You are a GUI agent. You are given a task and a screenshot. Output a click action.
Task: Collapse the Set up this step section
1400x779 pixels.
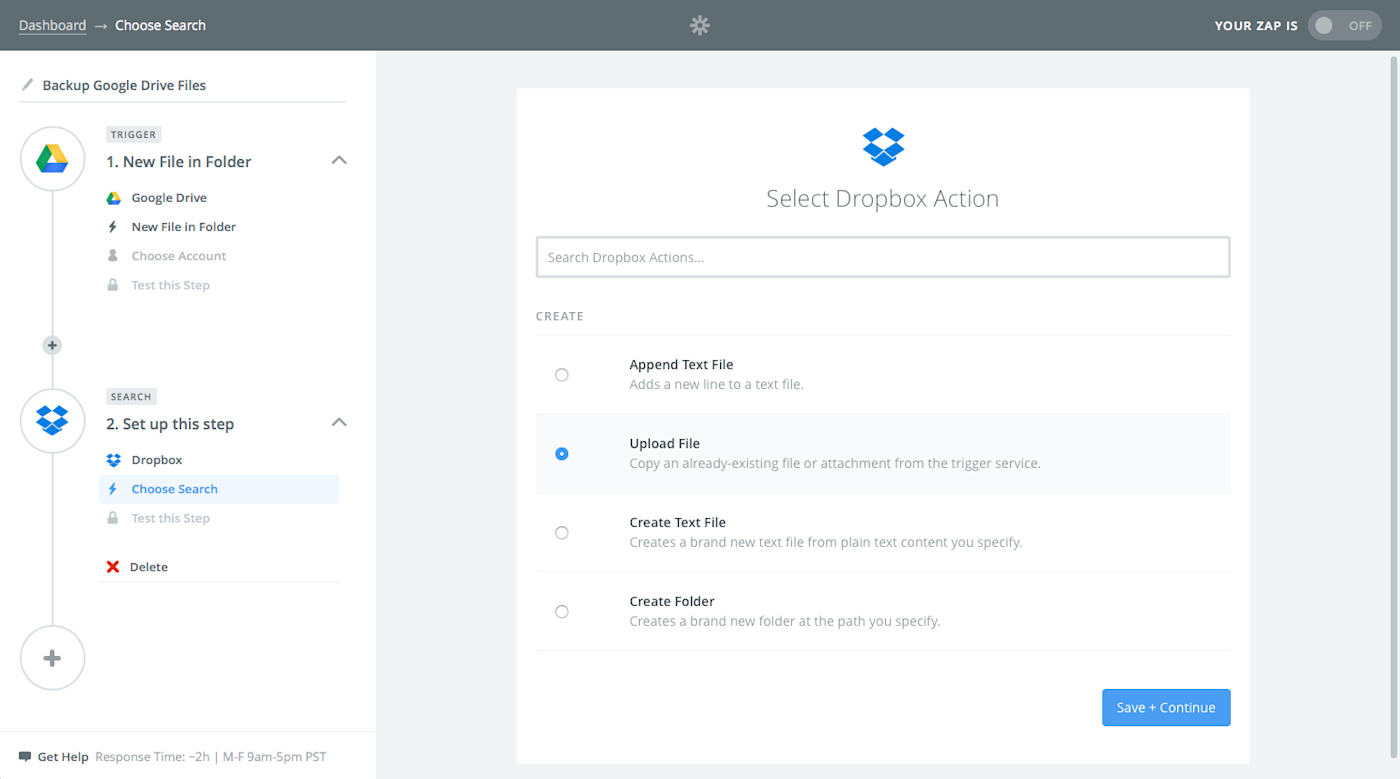point(339,422)
